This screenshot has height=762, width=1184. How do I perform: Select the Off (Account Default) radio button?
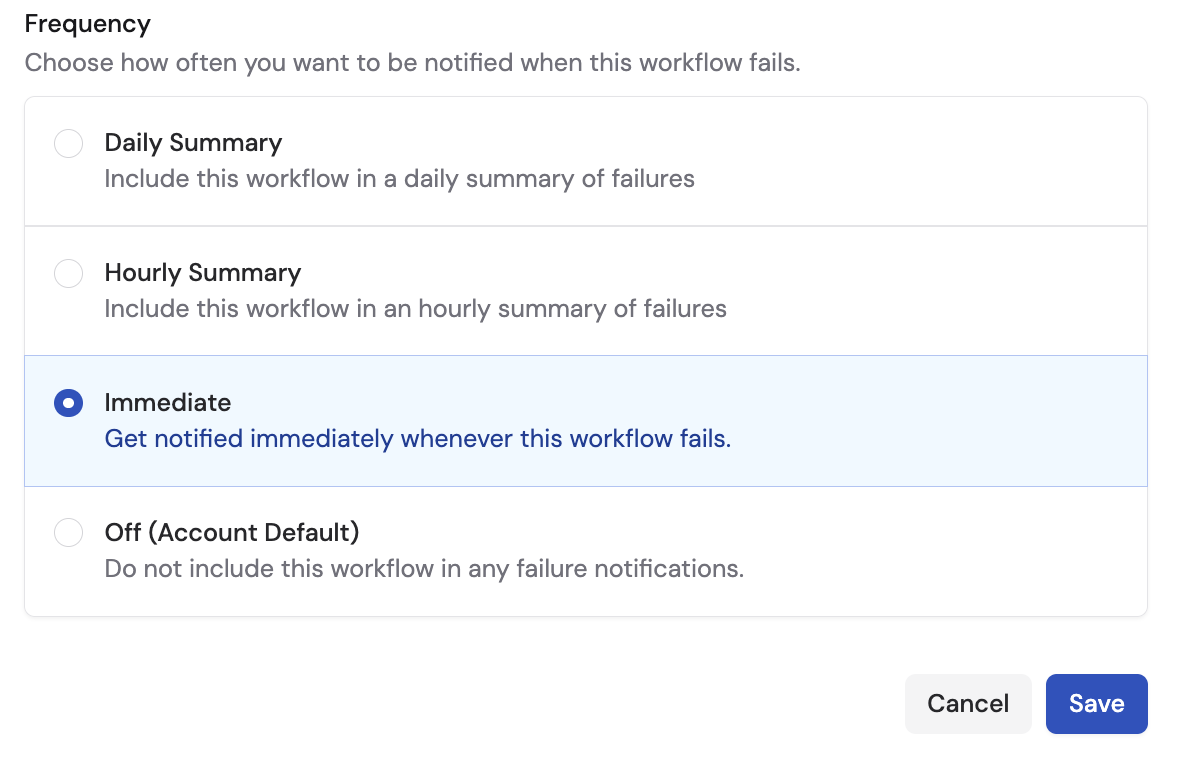pos(68,532)
